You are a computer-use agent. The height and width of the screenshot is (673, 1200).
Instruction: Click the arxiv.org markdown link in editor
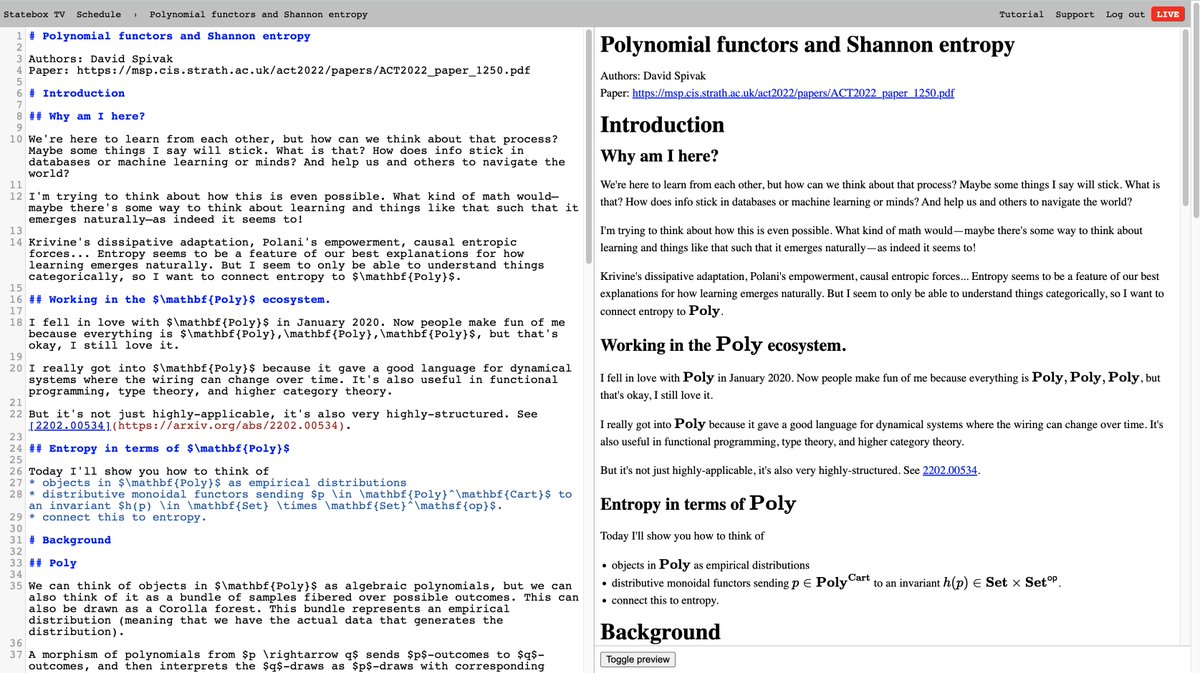click(x=190, y=425)
